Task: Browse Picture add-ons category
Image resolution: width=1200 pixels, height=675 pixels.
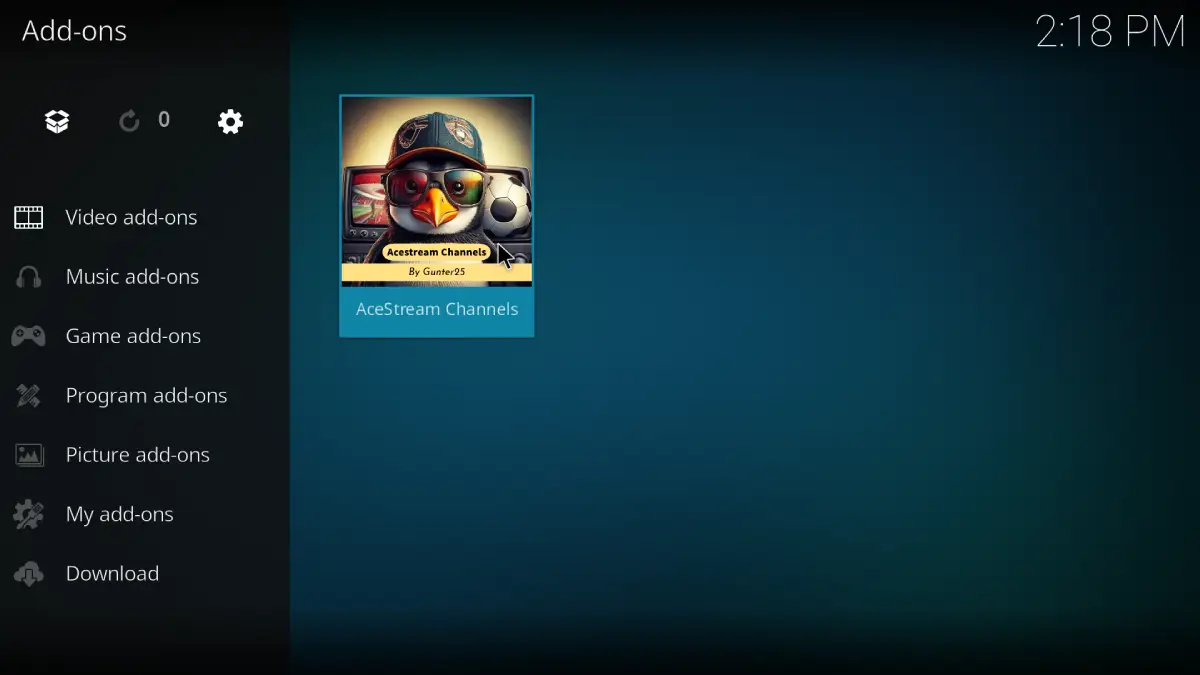Action: [x=137, y=455]
